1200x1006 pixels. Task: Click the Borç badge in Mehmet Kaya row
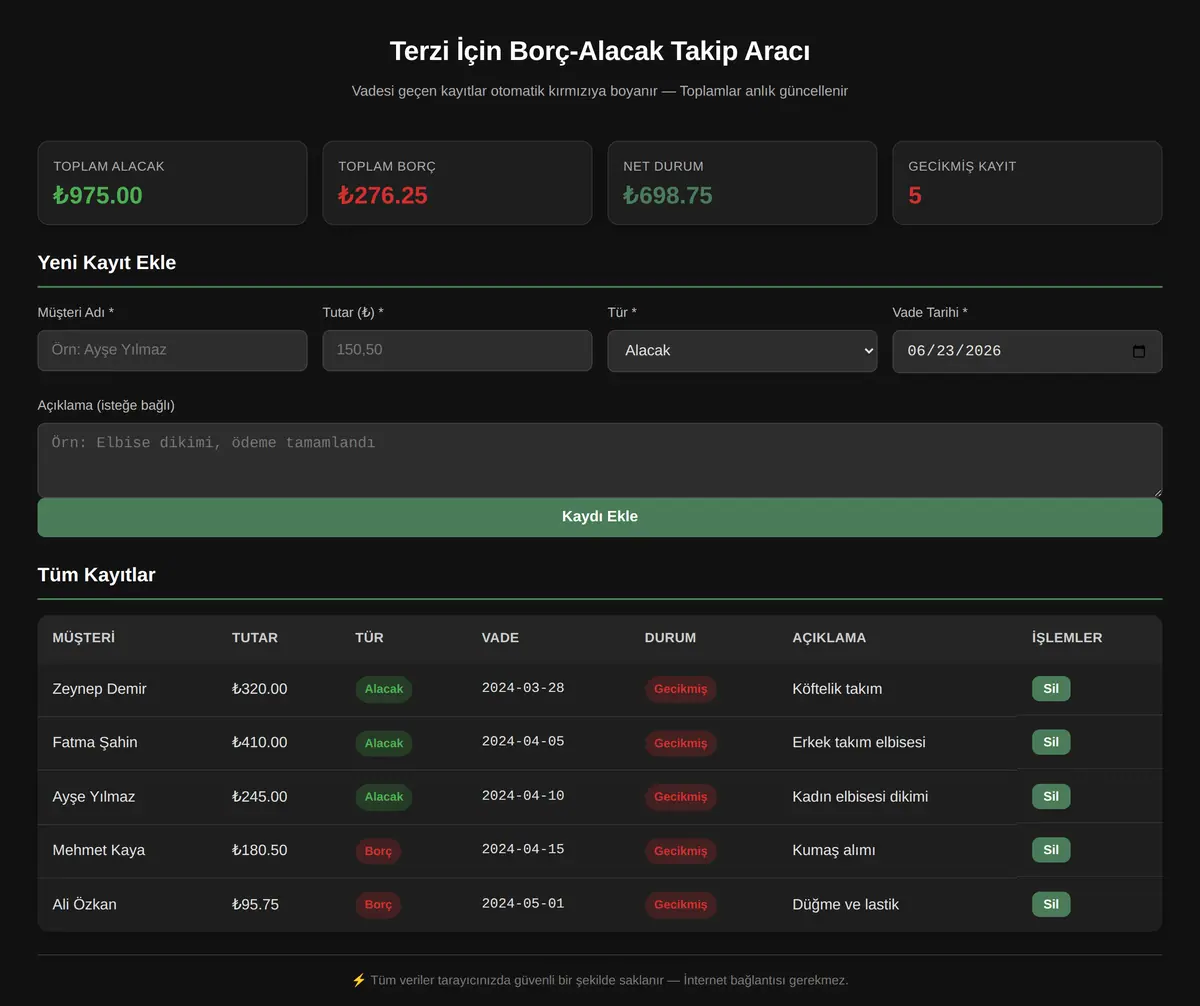(x=379, y=851)
